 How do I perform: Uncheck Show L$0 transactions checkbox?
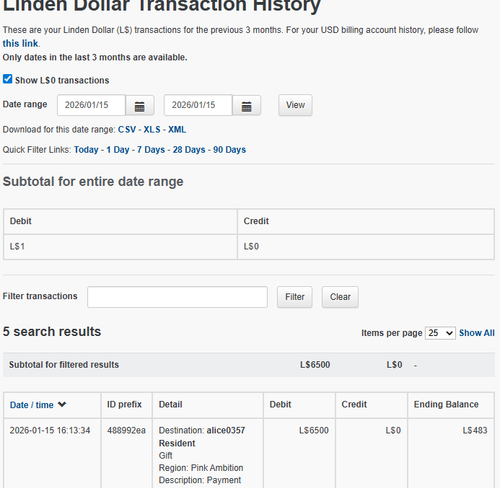[x=7, y=79]
